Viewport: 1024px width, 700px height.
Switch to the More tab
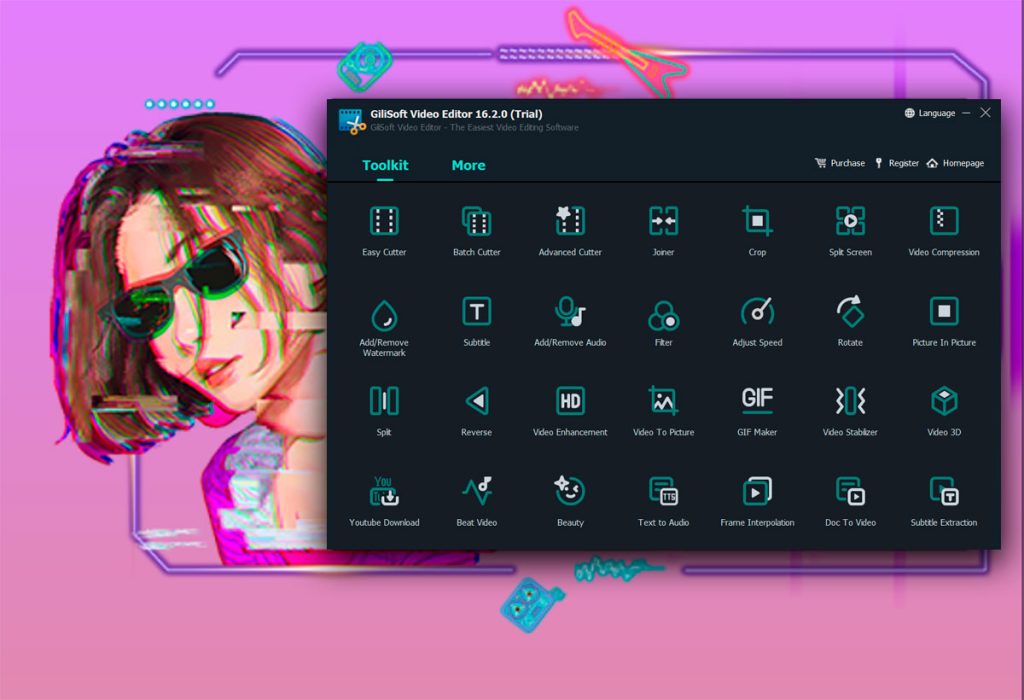[x=468, y=165]
